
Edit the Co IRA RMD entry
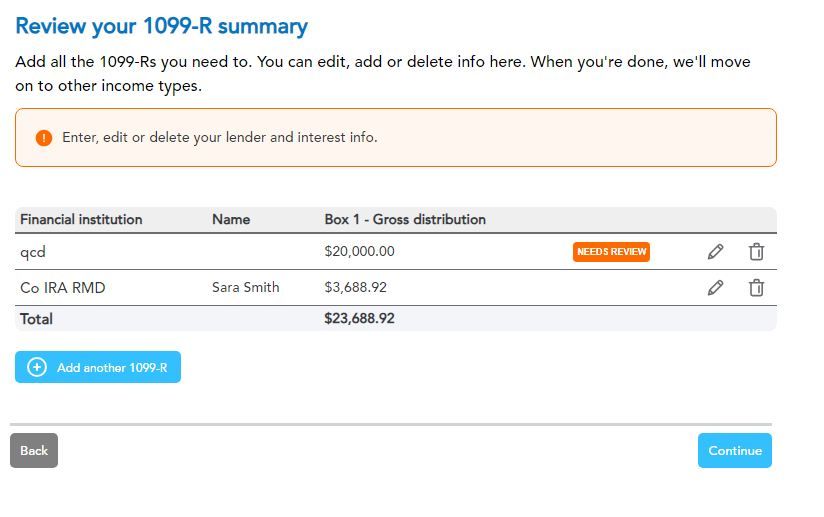715,288
